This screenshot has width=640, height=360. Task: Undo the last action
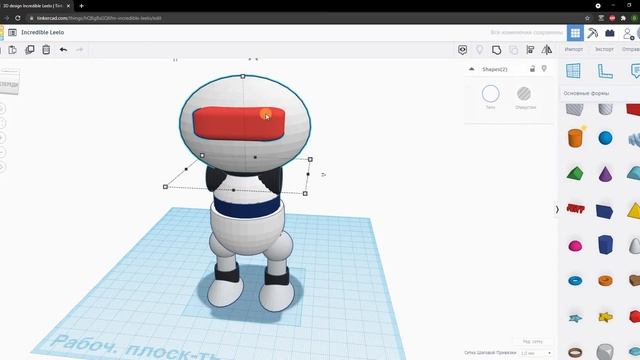[x=63, y=50]
